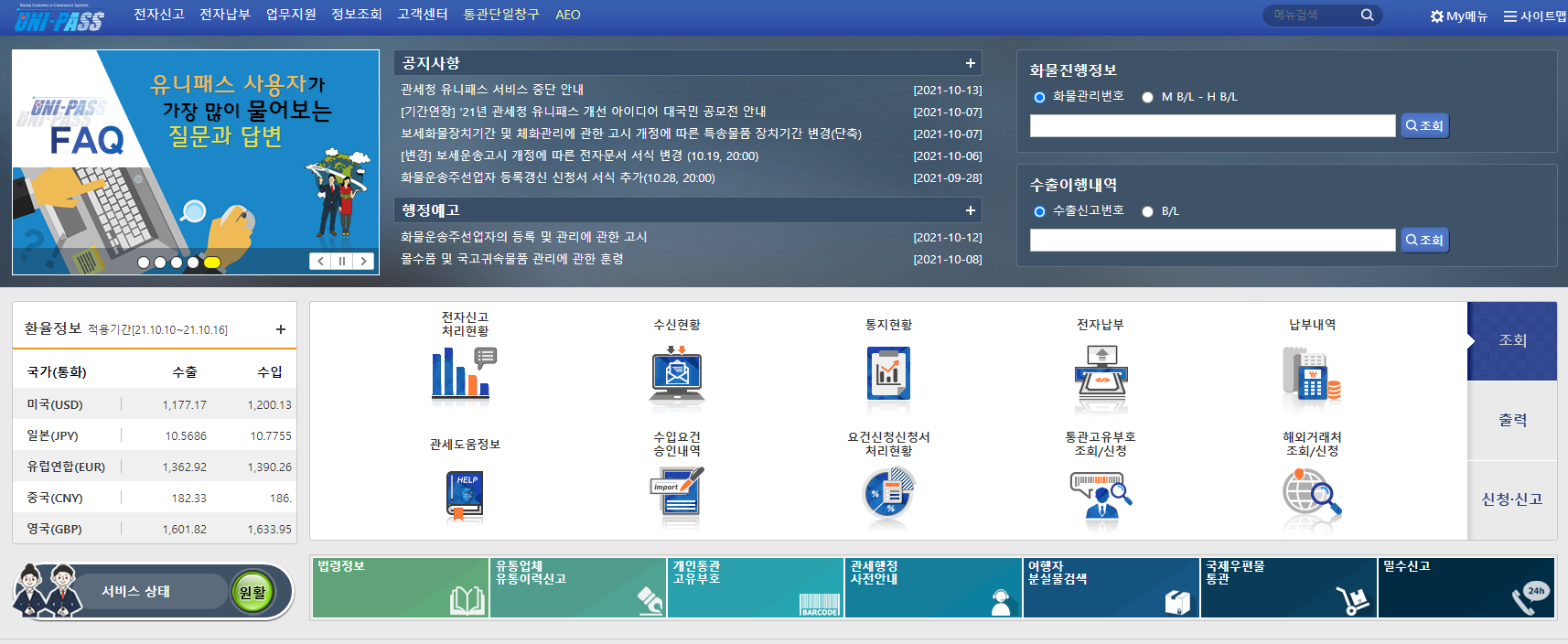The image size is (1568, 644).
Task: Open notice 보세화물장치기간 및 체화관리 고시
Action: click(x=631, y=134)
